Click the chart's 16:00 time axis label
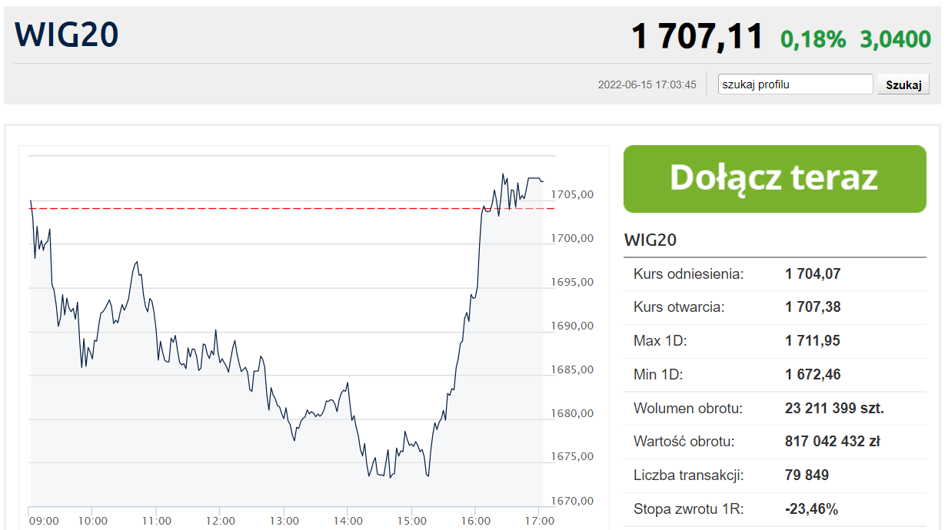Screen dimensions: 948x530 (x=476, y=521)
